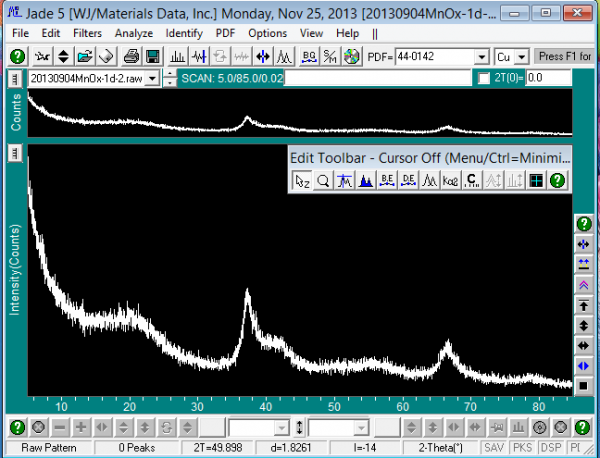The width and height of the screenshot is (600, 458).
Task: Click the C tool in Edit Toolbar
Action: pyautogui.click(x=472, y=181)
